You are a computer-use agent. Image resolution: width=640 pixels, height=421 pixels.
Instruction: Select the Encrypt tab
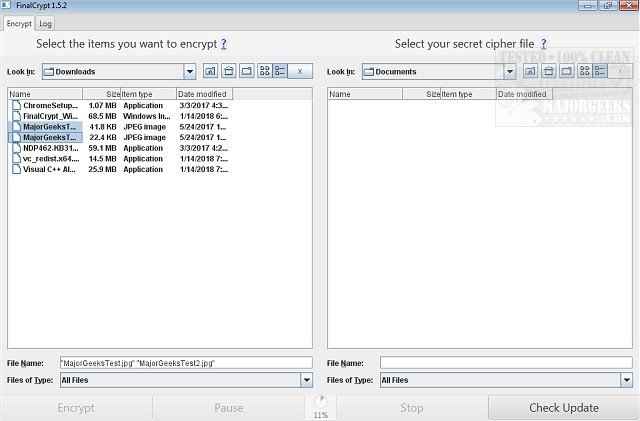pyautogui.click(x=19, y=23)
